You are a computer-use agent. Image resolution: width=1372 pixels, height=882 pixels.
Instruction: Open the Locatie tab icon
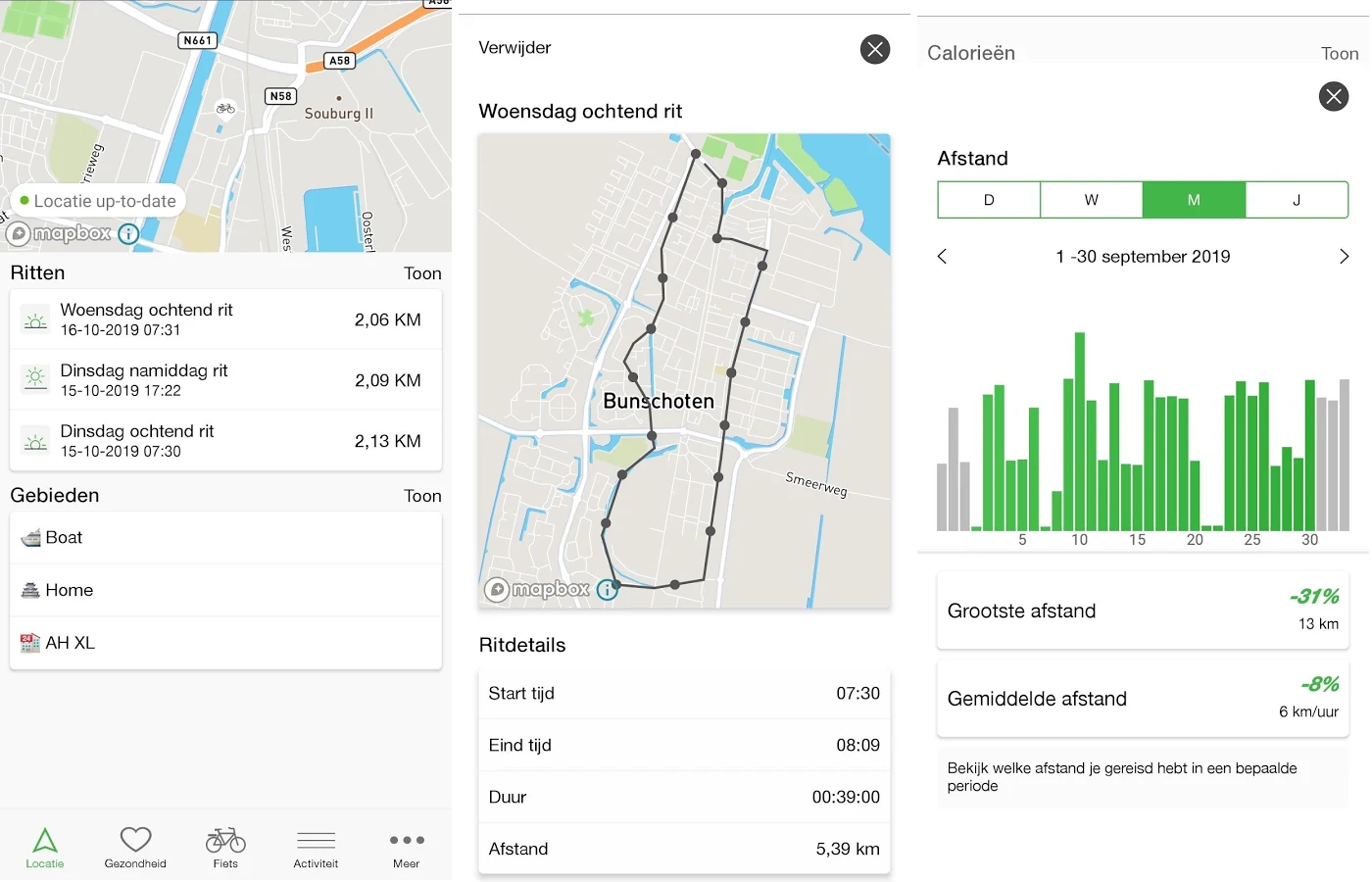point(44,840)
